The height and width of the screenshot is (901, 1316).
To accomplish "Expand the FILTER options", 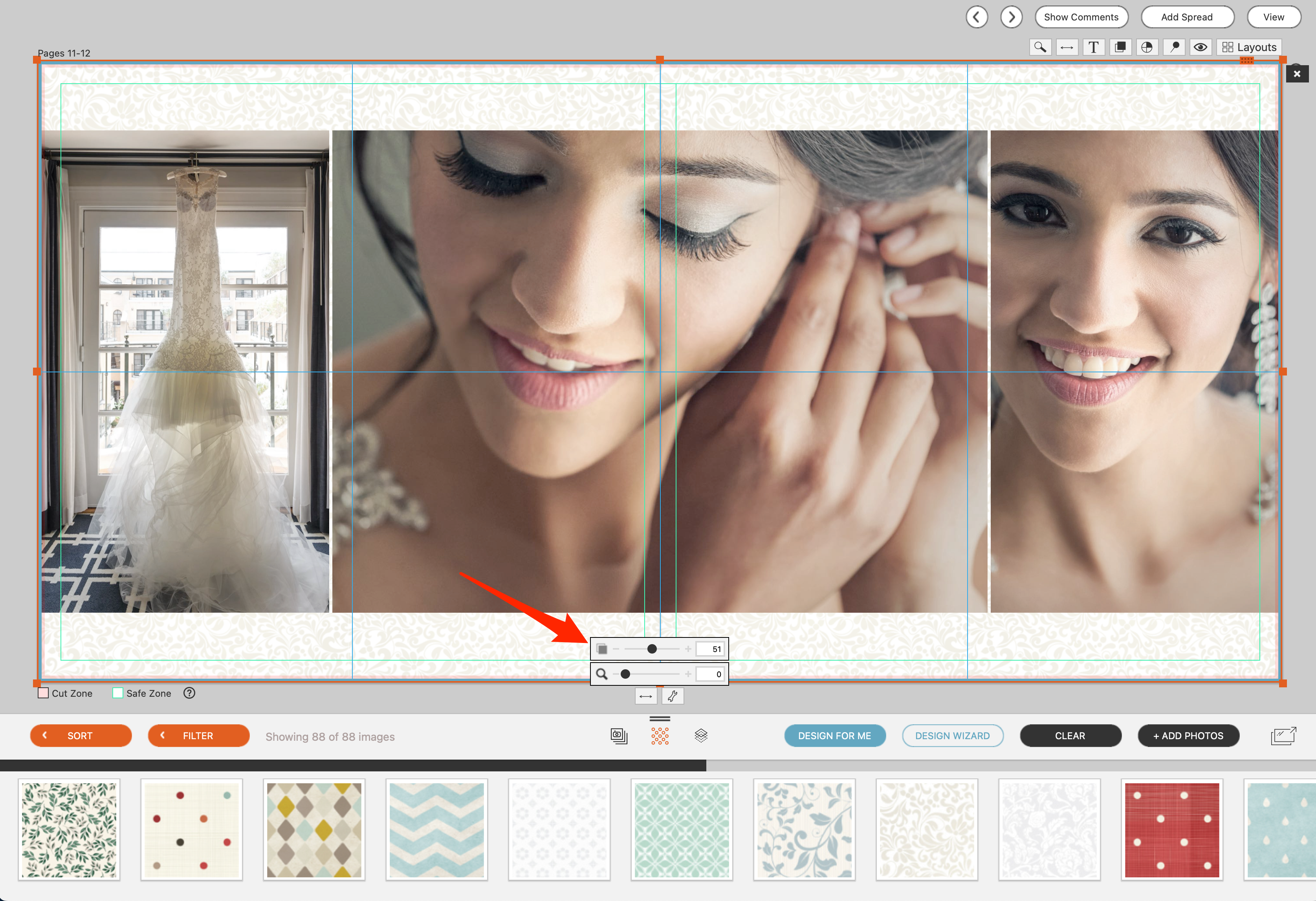I will (198, 736).
